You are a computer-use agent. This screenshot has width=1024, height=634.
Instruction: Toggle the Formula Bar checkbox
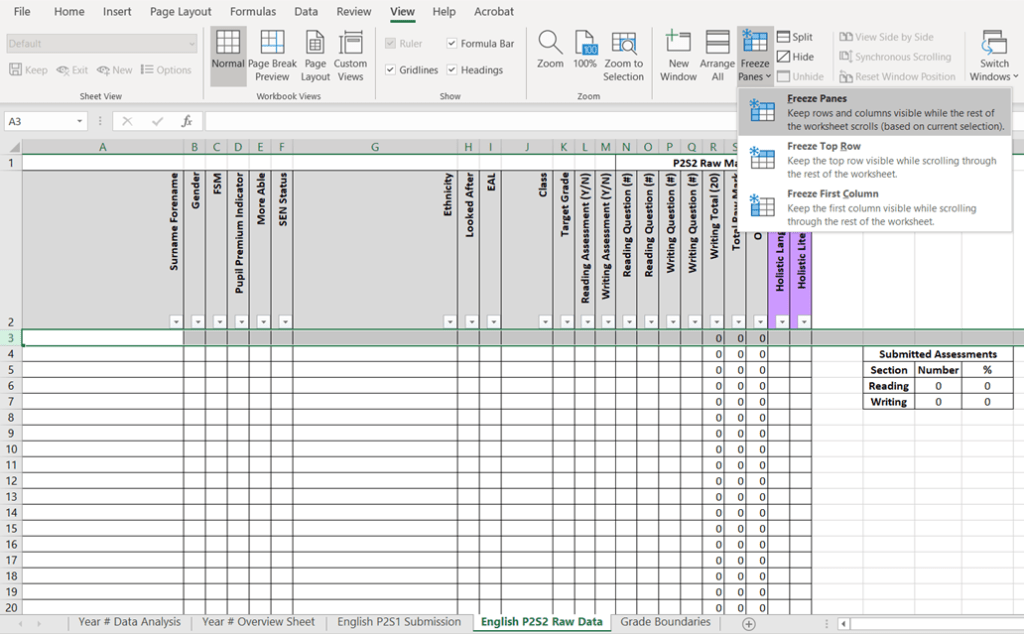click(452, 44)
